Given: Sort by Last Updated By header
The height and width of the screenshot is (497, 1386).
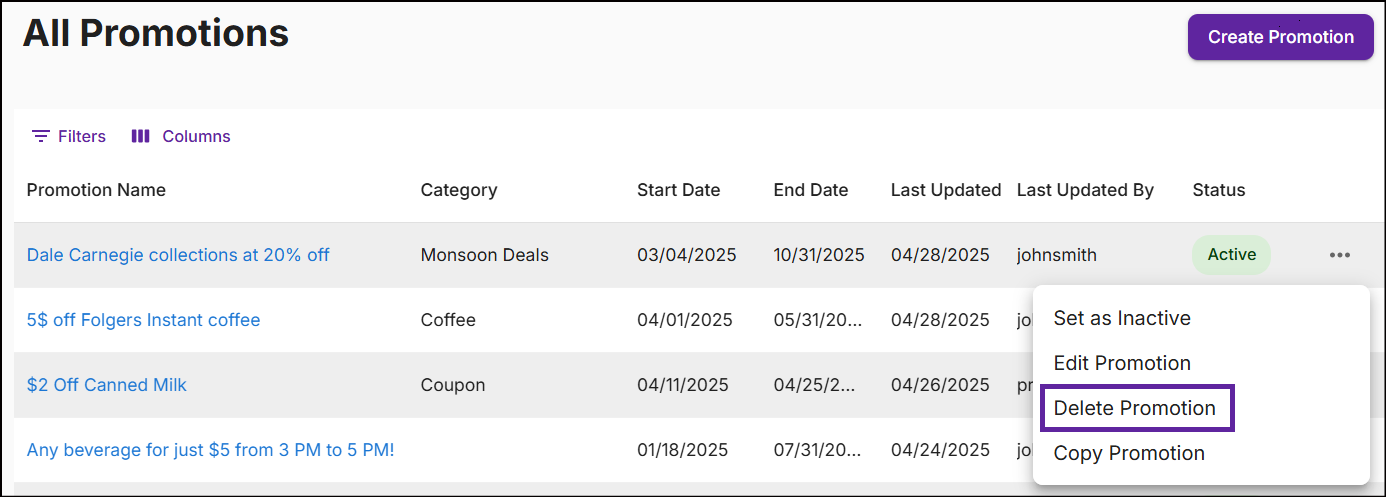Looking at the screenshot, I should 1085,190.
